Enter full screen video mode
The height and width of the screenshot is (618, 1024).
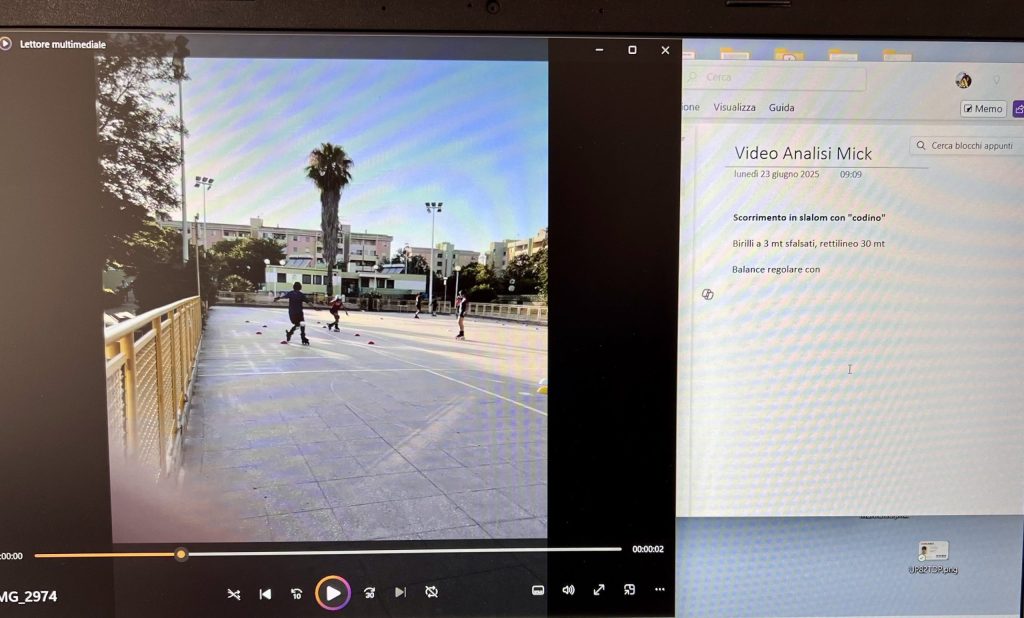coord(599,590)
